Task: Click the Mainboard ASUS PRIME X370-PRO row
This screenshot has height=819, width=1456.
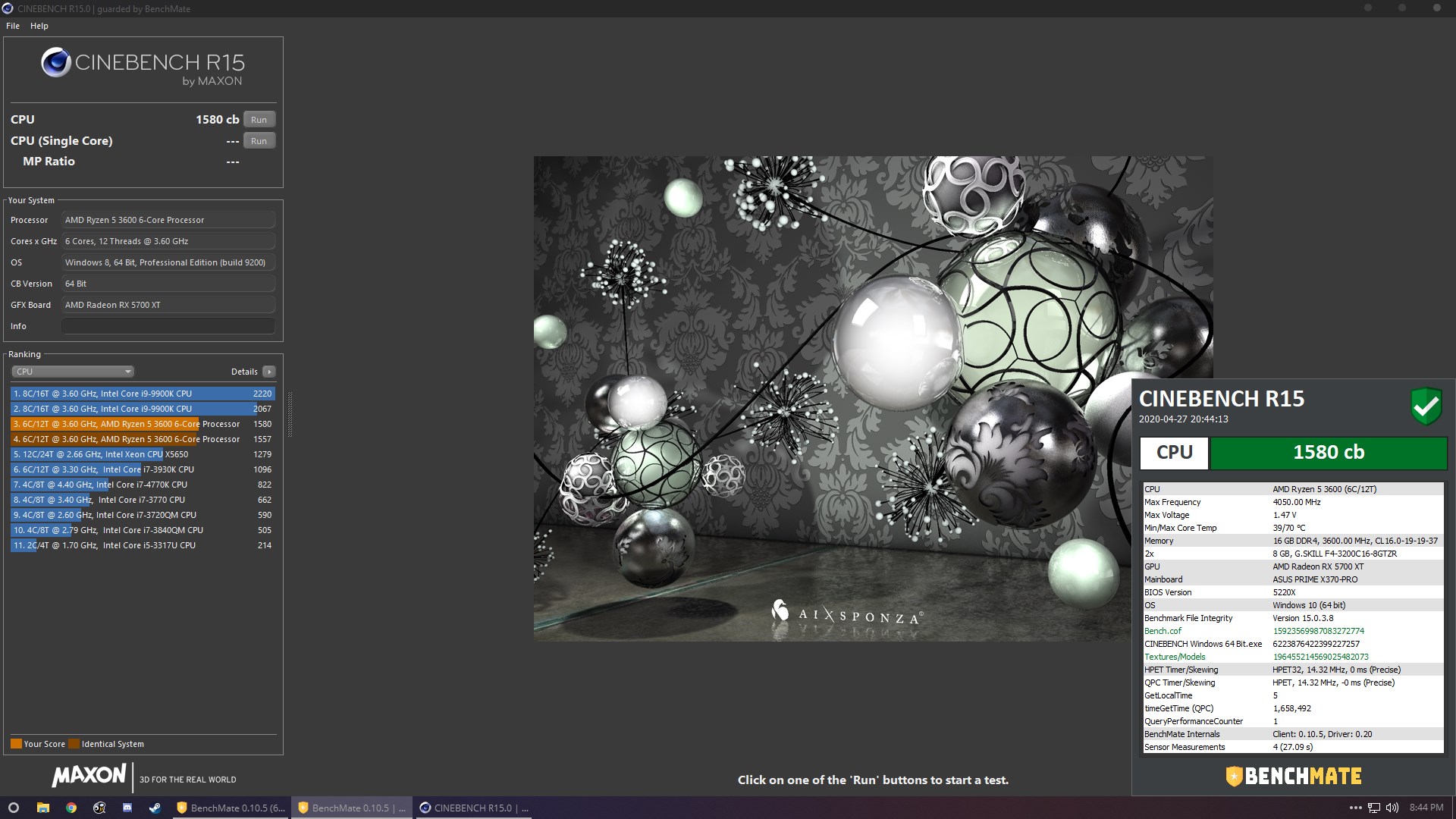Action: (x=1293, y=579)
